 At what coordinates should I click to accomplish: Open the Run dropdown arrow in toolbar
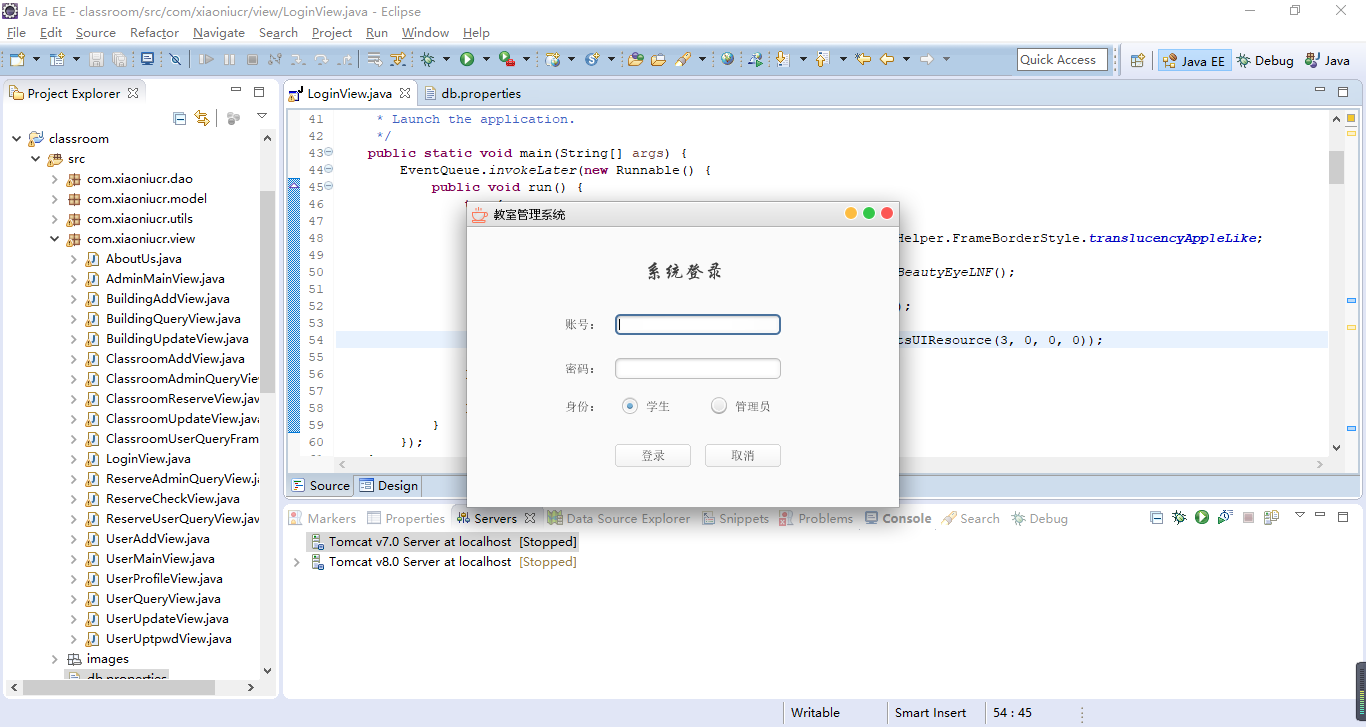(x=486, y=60)
